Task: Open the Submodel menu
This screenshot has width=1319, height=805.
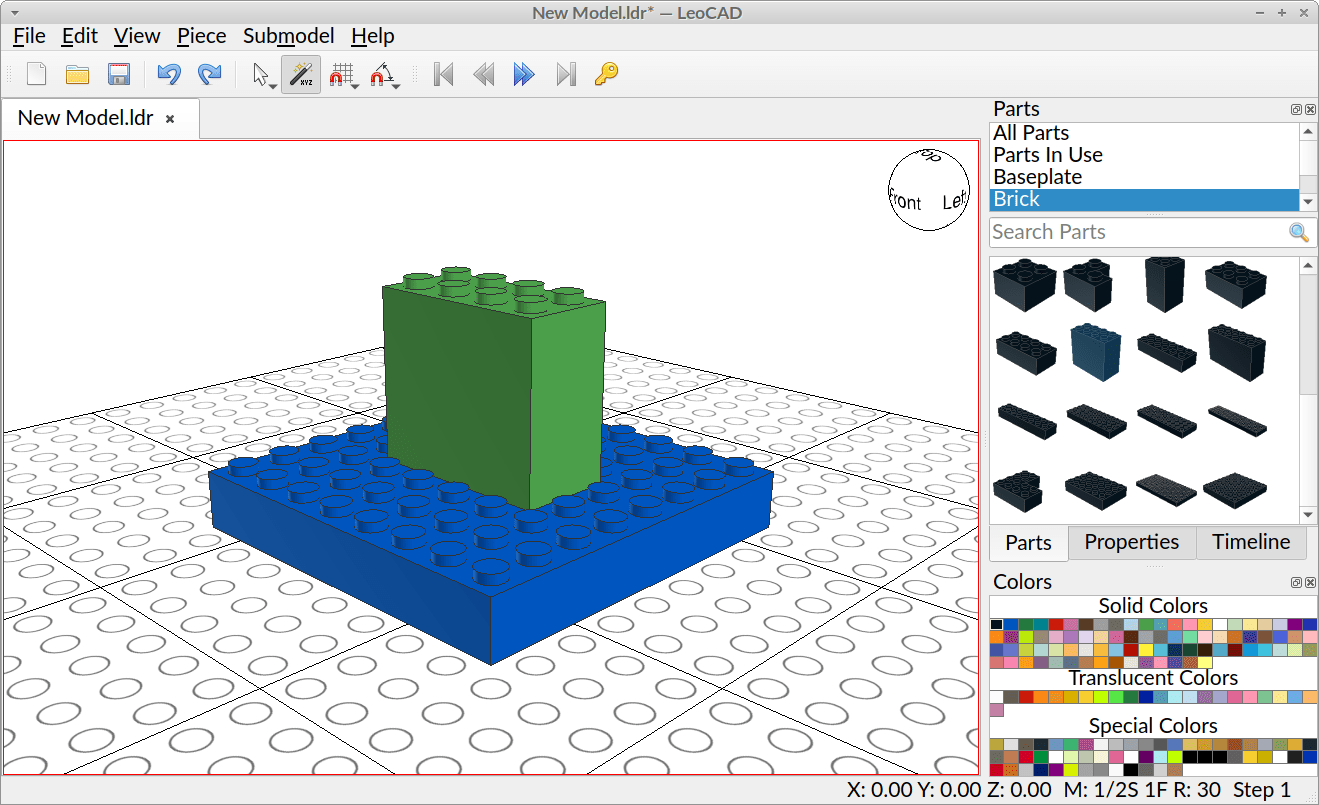Action: click(x=288, y=36)
